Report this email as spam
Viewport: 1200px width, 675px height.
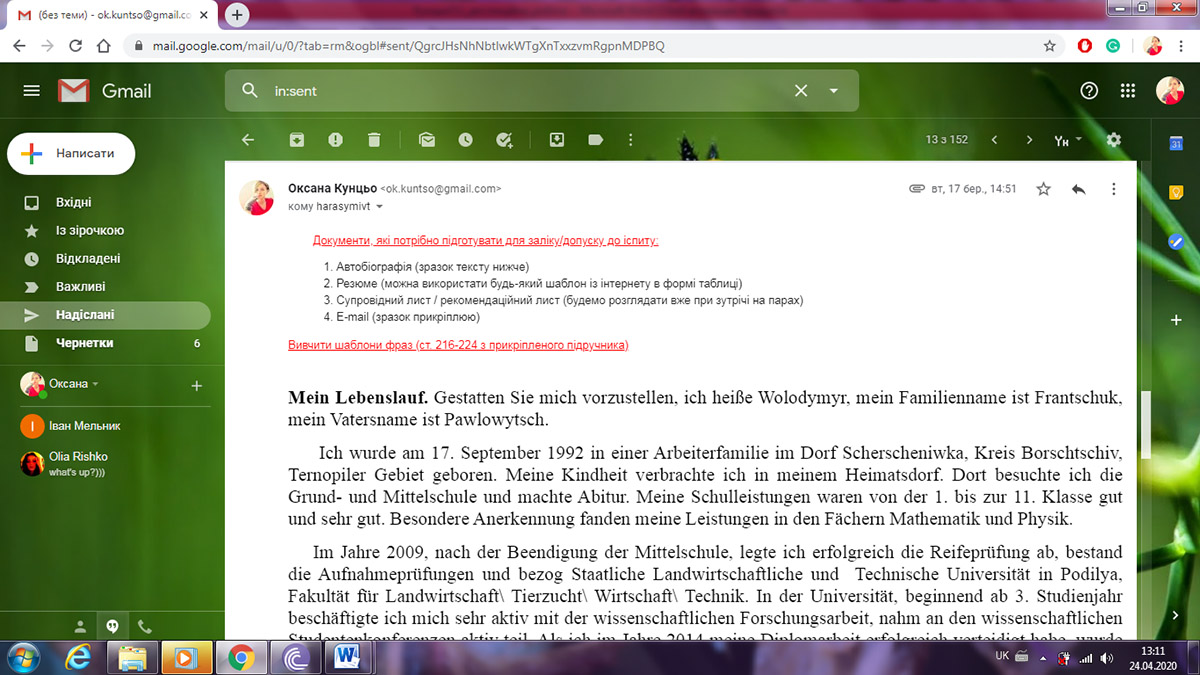335,140
